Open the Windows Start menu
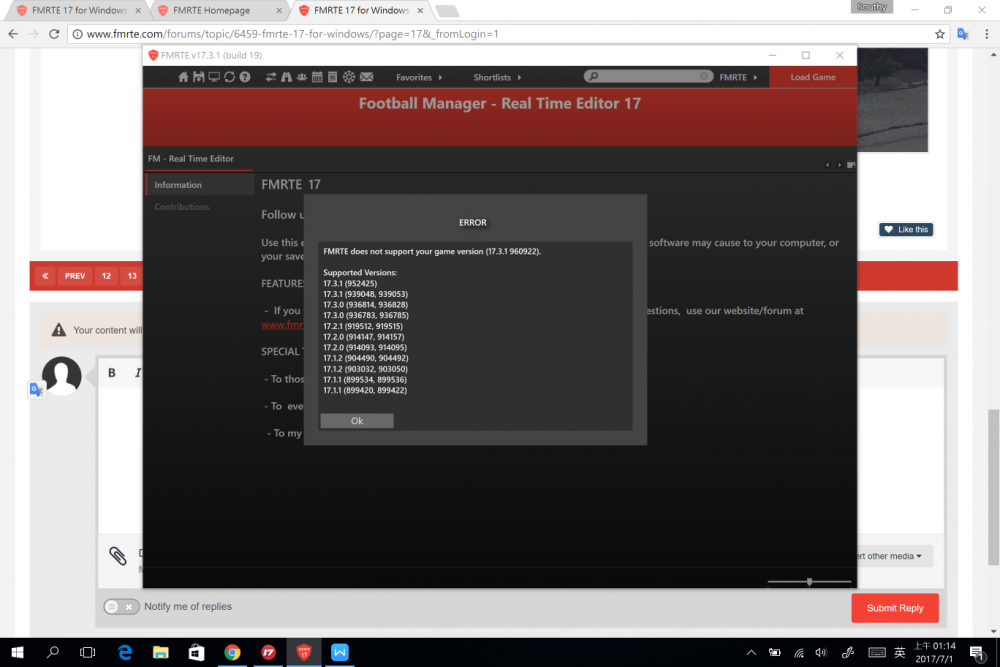This screenshot has width=1000, height=667. coord(17,652)
